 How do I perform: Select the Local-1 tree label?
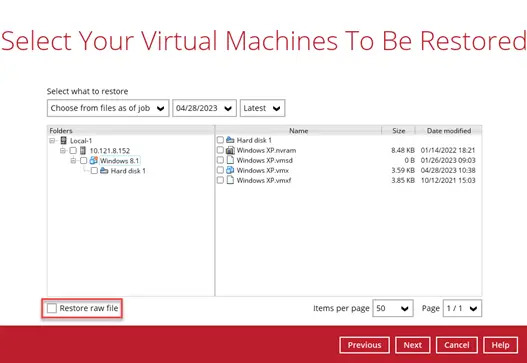click(x=81, y=140)
